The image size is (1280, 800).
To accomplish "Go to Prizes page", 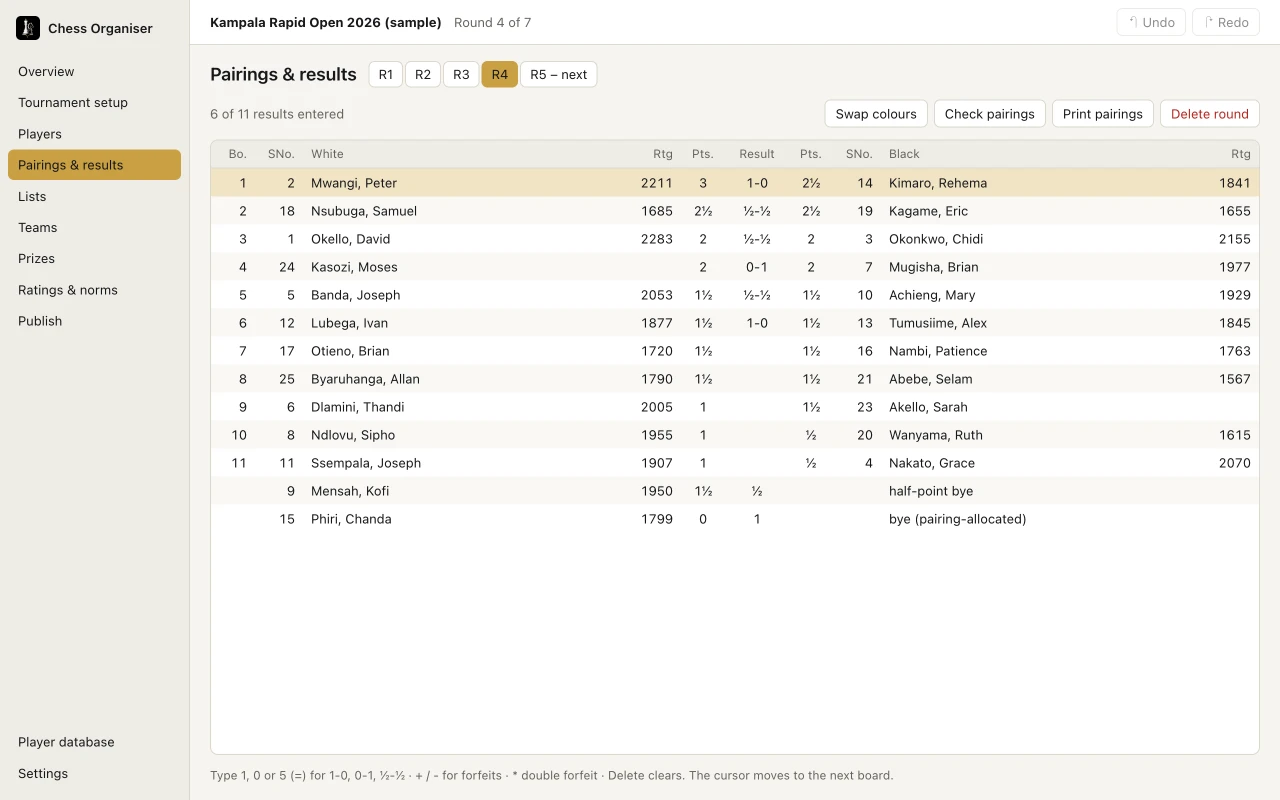I will (94, 259).
